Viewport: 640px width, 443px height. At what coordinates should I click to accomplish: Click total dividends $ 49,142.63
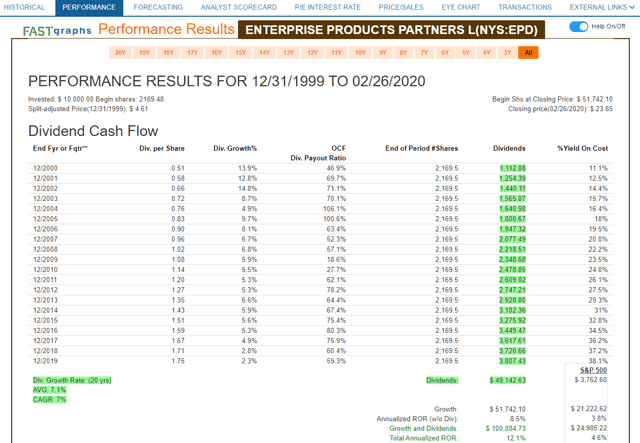508,380
